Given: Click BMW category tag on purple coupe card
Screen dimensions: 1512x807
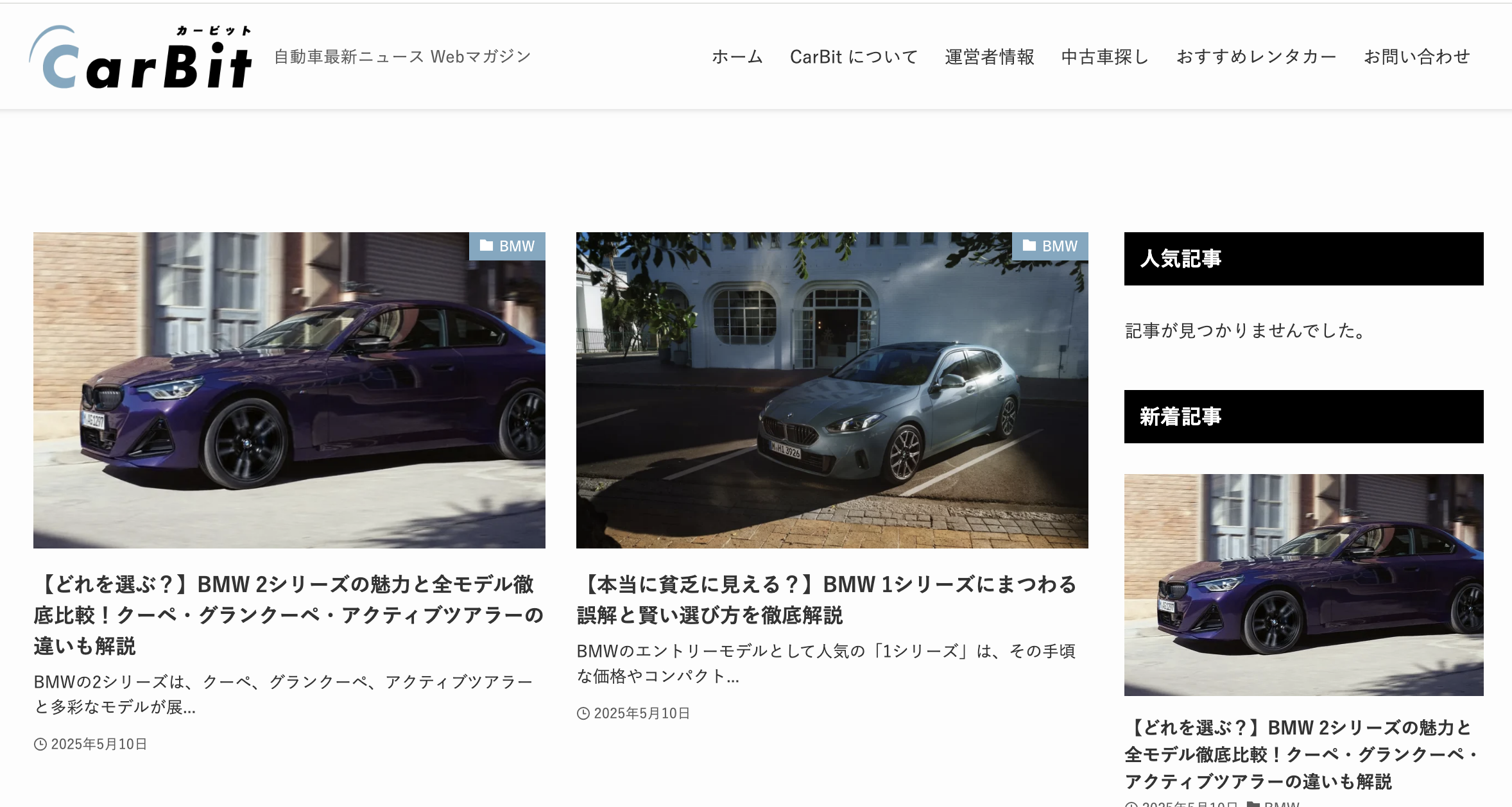Looking at the screenshot, I should pos(507,246).
